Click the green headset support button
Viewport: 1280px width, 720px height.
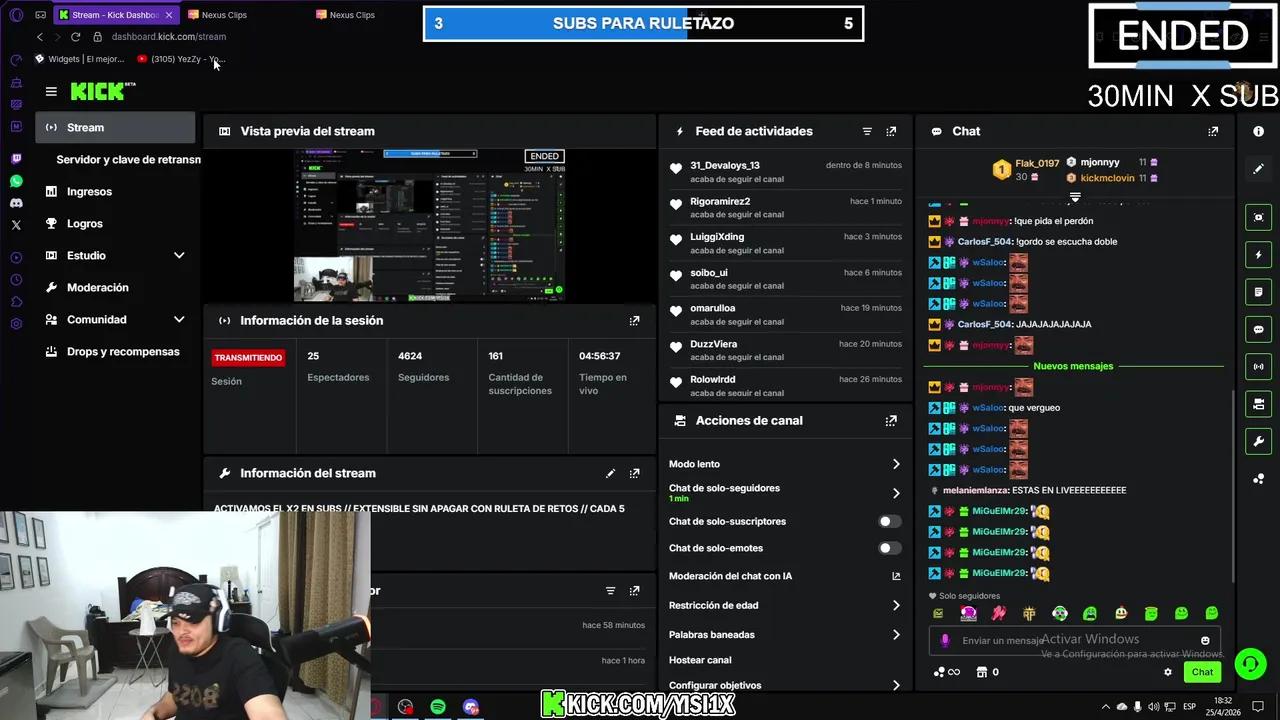click(1249, 664)
